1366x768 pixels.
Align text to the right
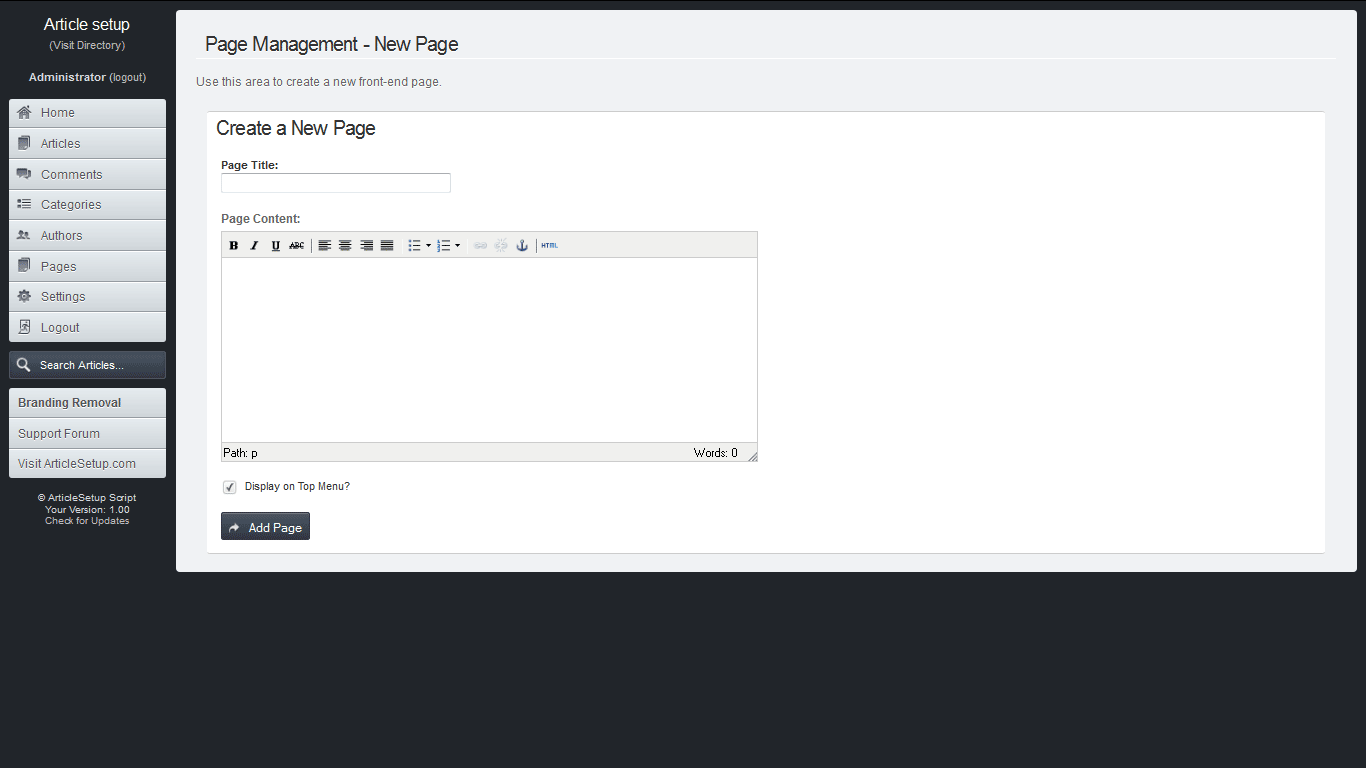(x=366, y=246)
